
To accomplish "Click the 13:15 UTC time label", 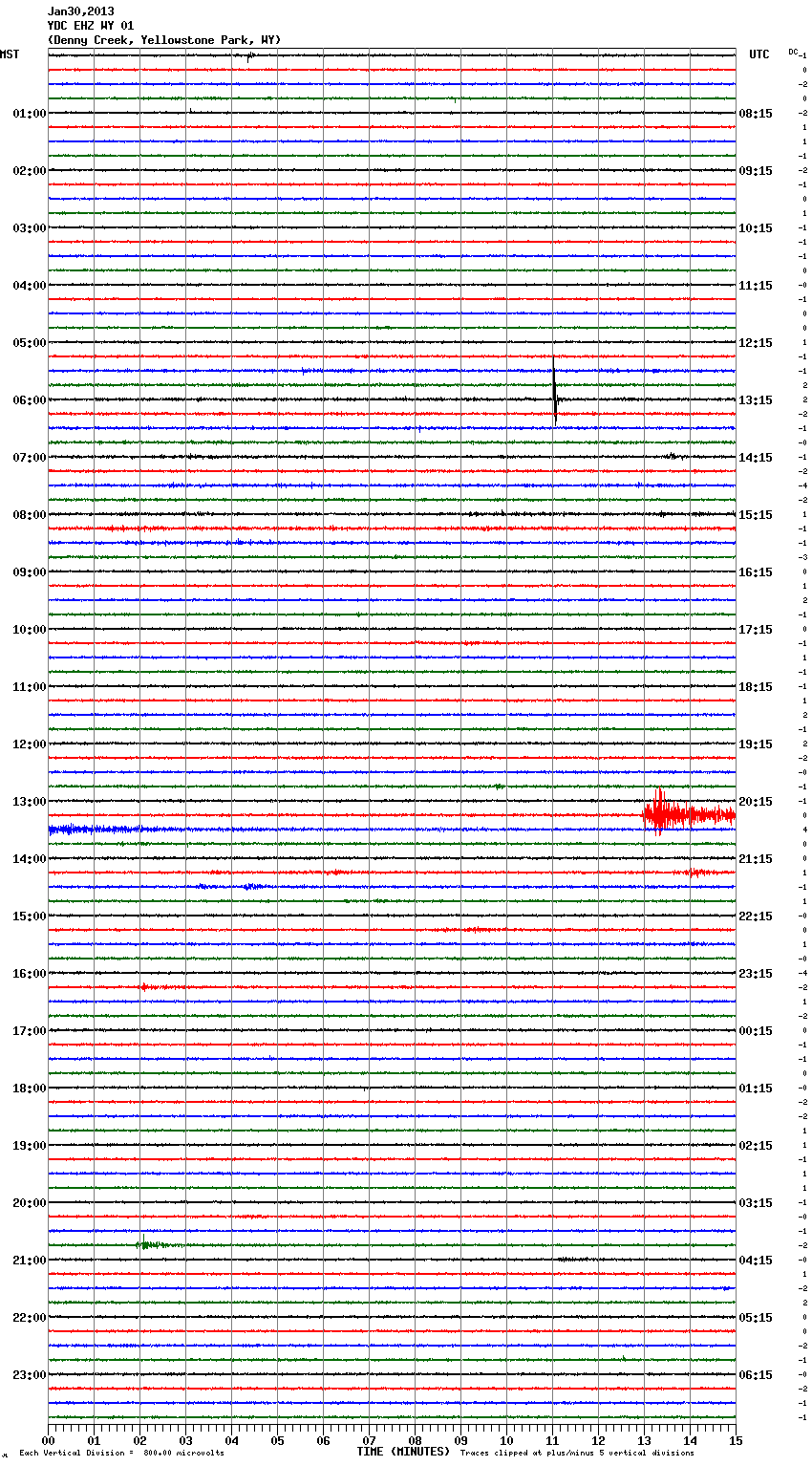I will (x=756, y=400).
